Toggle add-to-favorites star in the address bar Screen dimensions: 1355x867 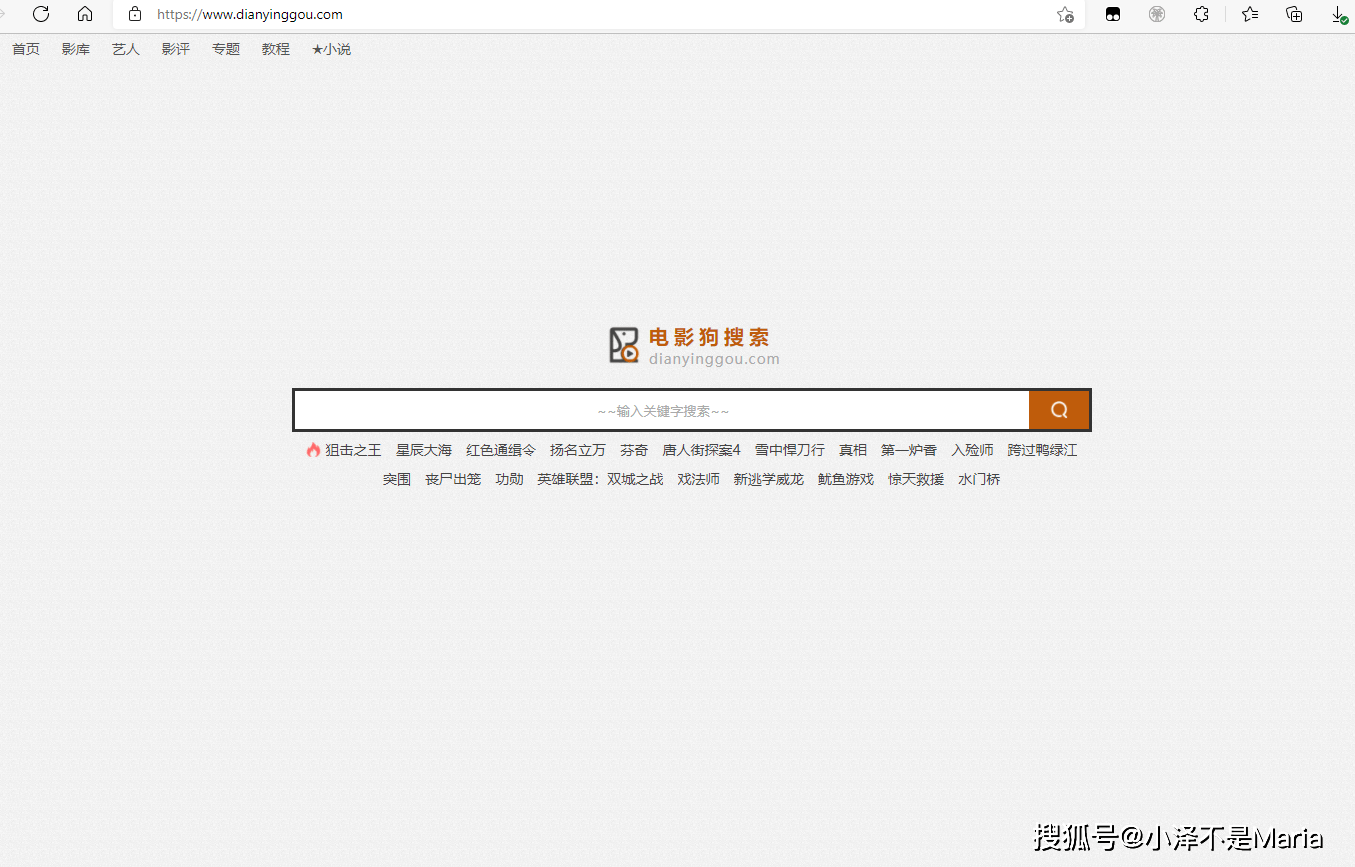point(1066,15)
